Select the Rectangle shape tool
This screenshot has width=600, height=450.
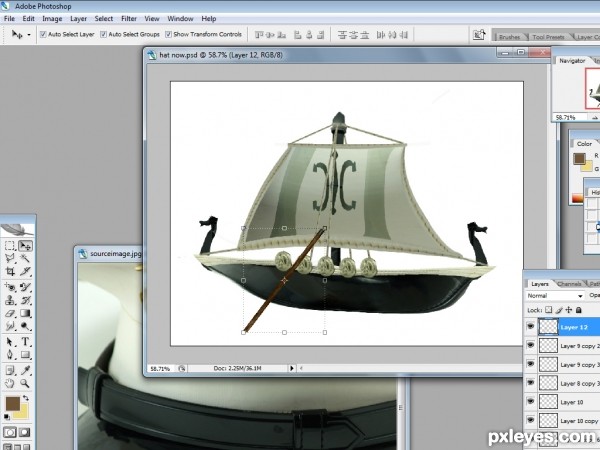25,355
